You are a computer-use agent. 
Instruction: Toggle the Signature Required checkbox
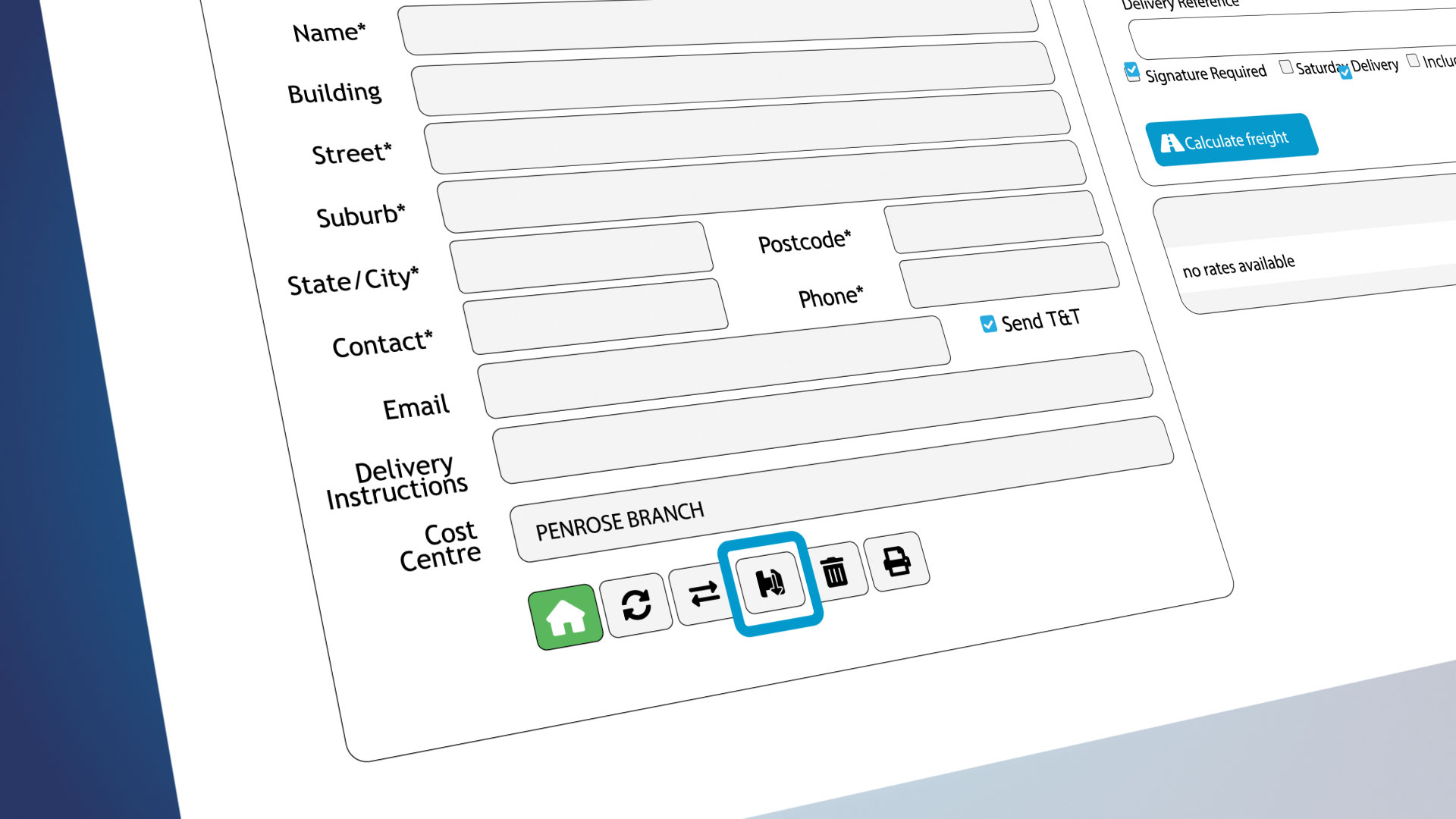pyautogui.click(x=1131, y=72)
